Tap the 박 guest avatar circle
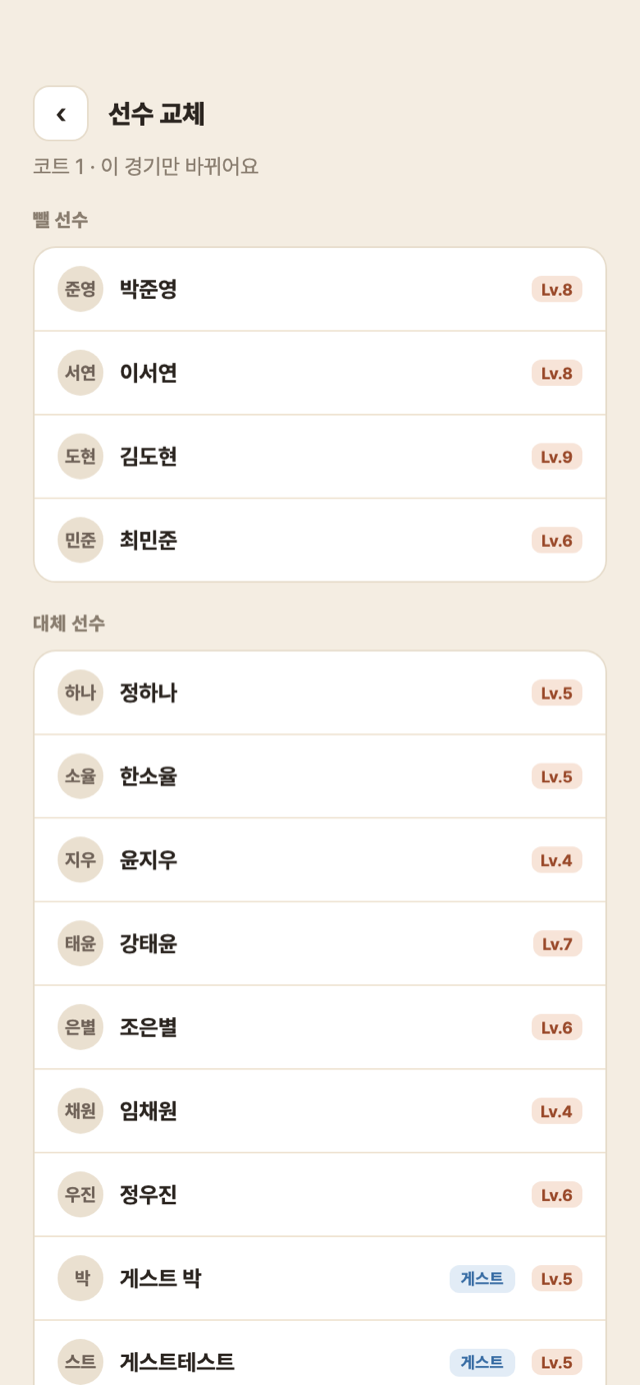This screenshot has height=1385, width=640. [x=80, y=1278]
